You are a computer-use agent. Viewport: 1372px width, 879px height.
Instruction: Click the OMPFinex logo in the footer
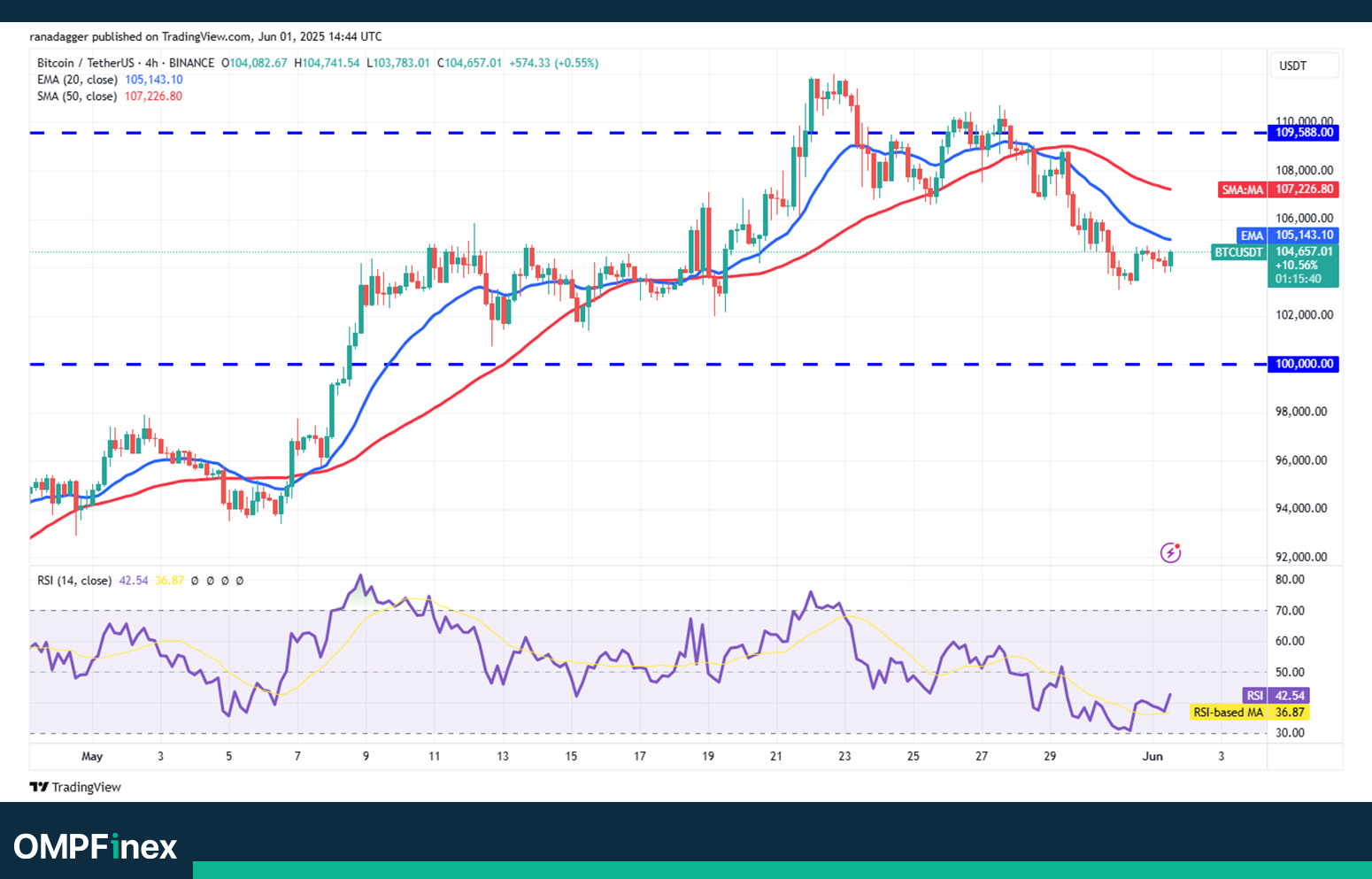96,847
